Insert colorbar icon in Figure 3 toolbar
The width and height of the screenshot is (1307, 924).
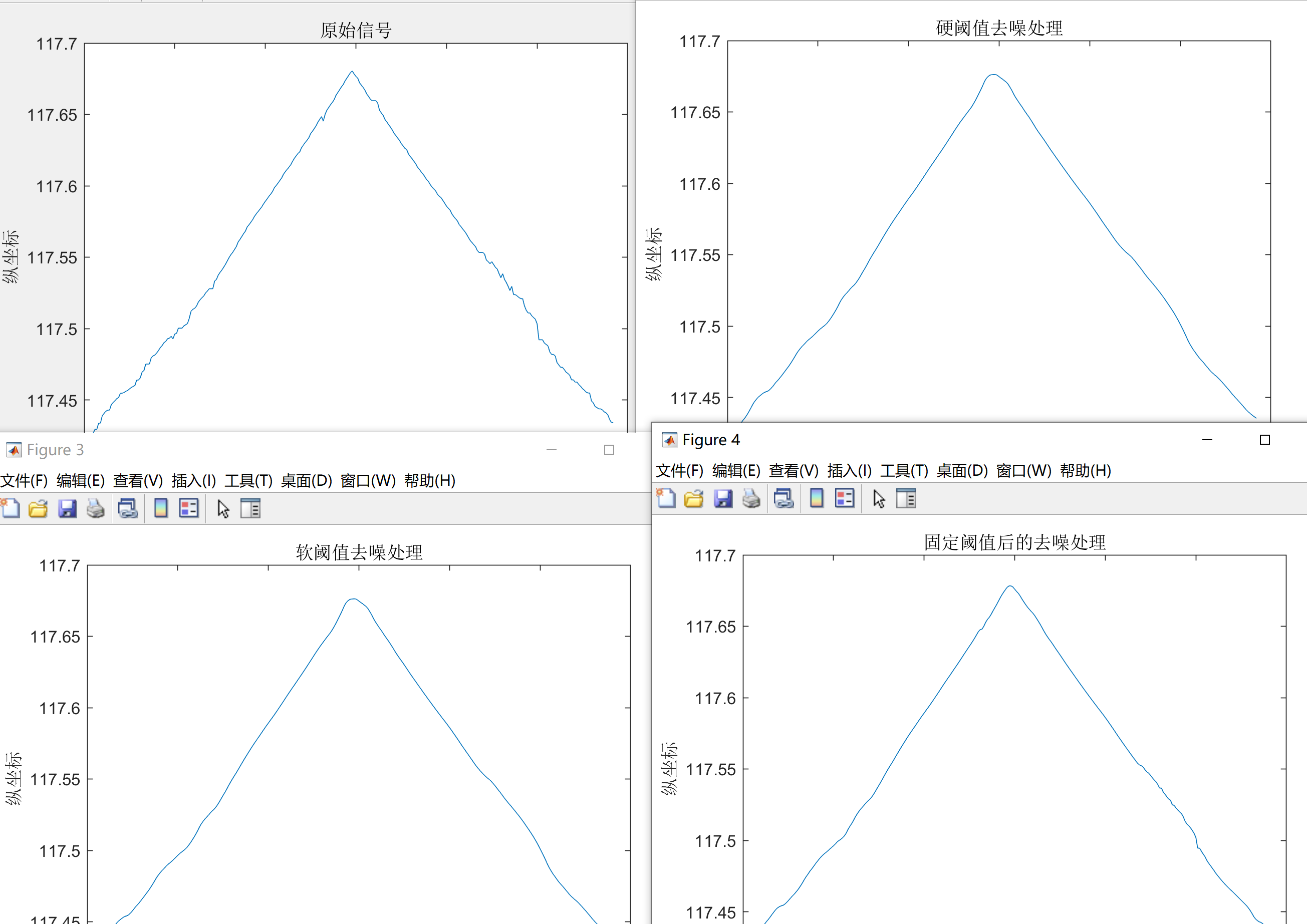point(161,508)
